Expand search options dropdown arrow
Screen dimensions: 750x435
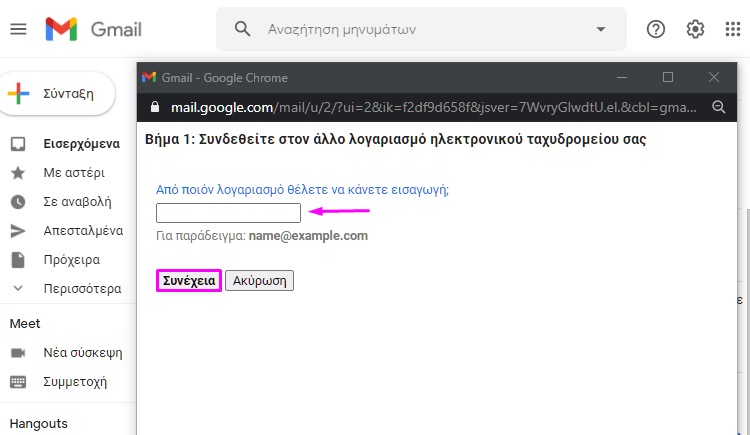point(601,29)
